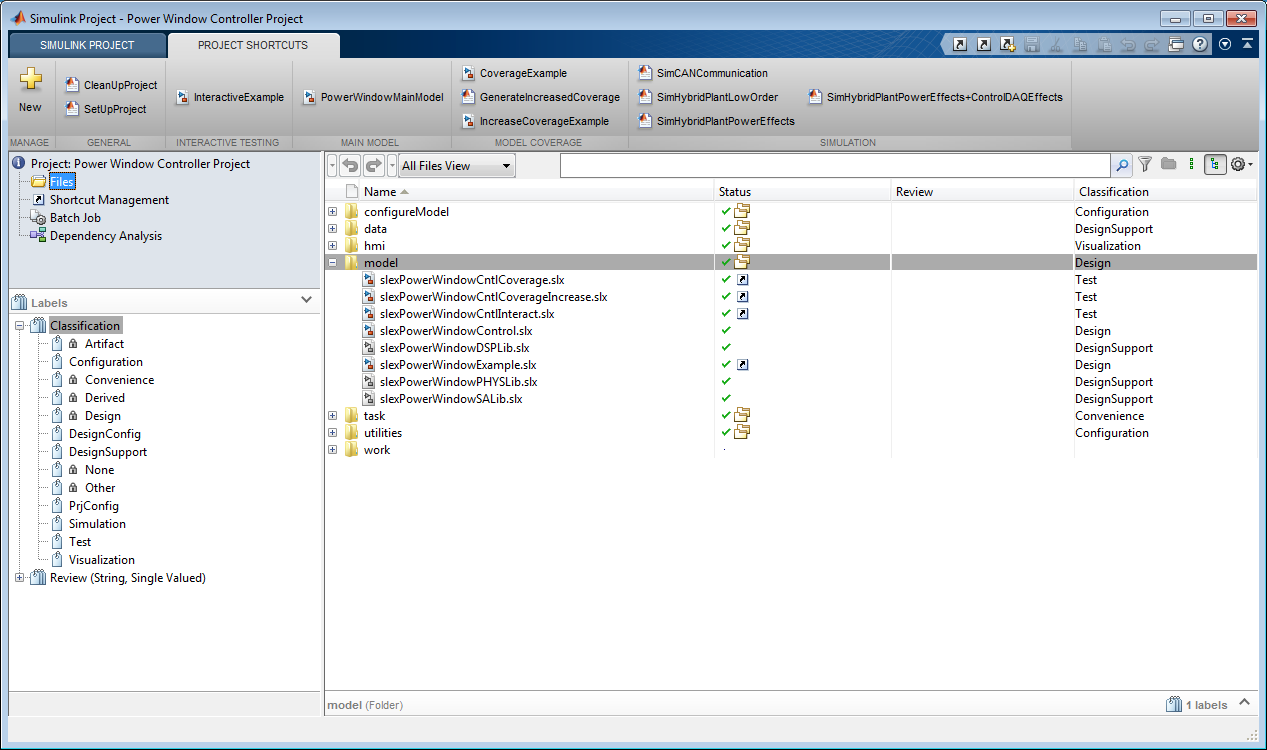Expand the configureModel folder
This screenshot has width=1267, height=750.
333,212
